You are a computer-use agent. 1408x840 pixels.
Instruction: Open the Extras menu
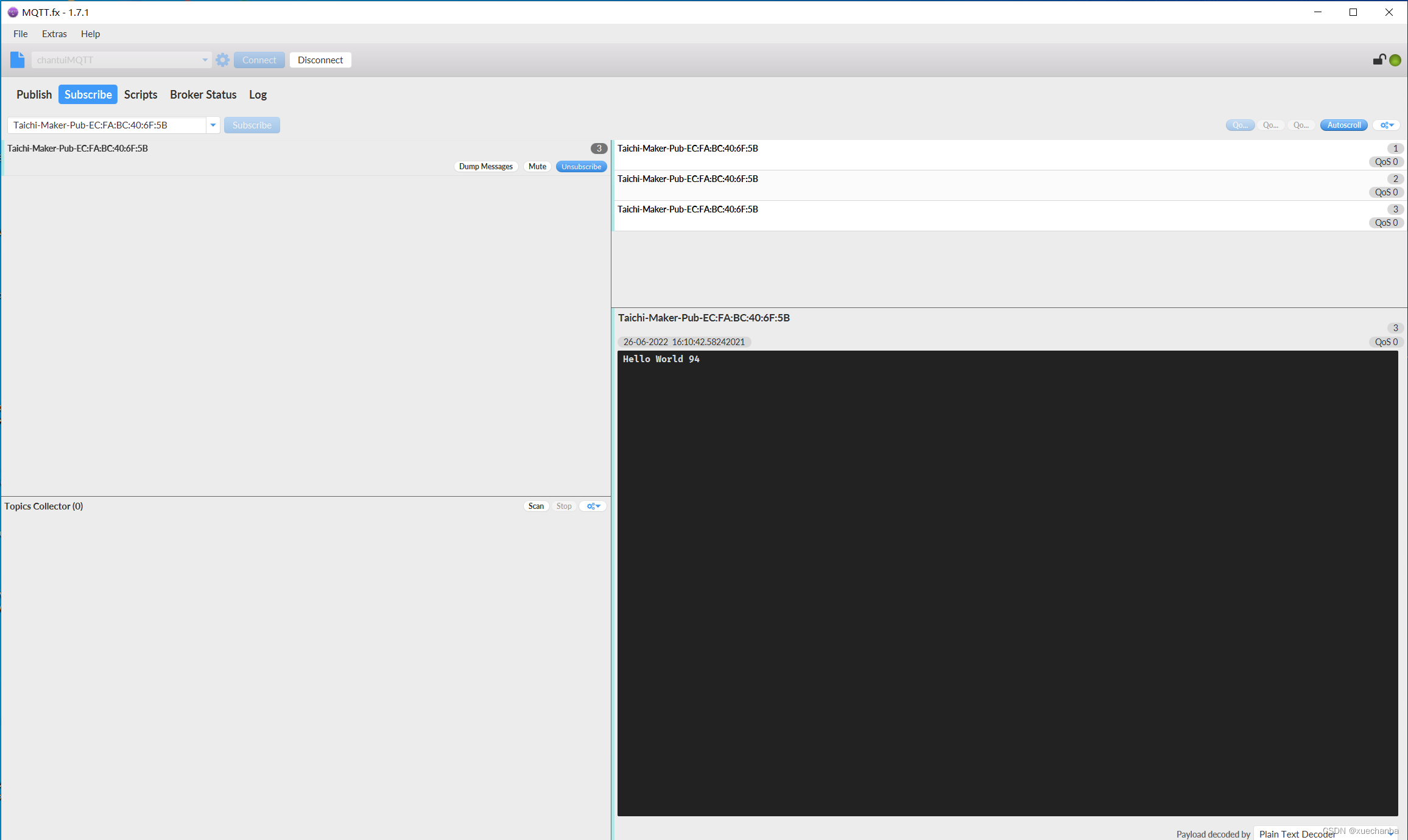(55, 33)
